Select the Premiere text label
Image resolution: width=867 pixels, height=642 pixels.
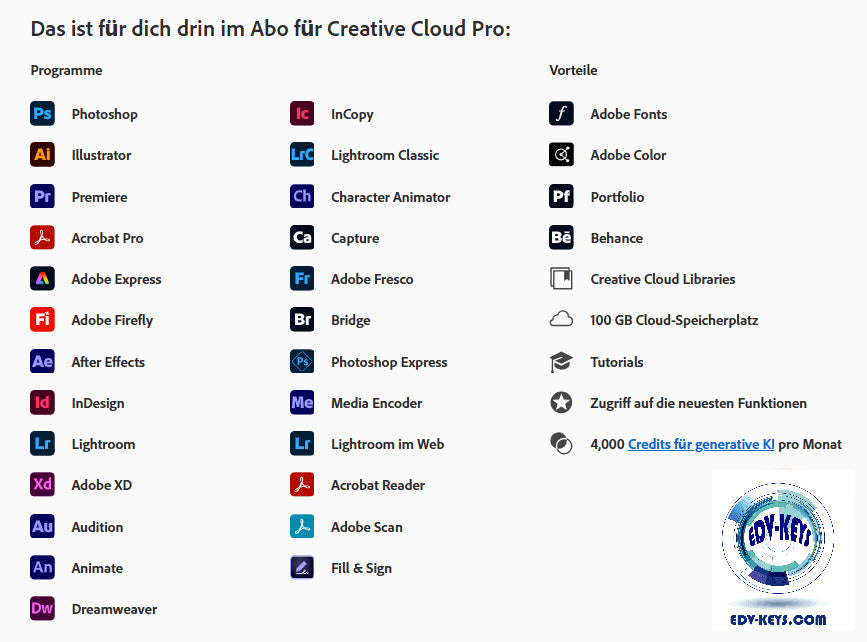pos(100,197)
